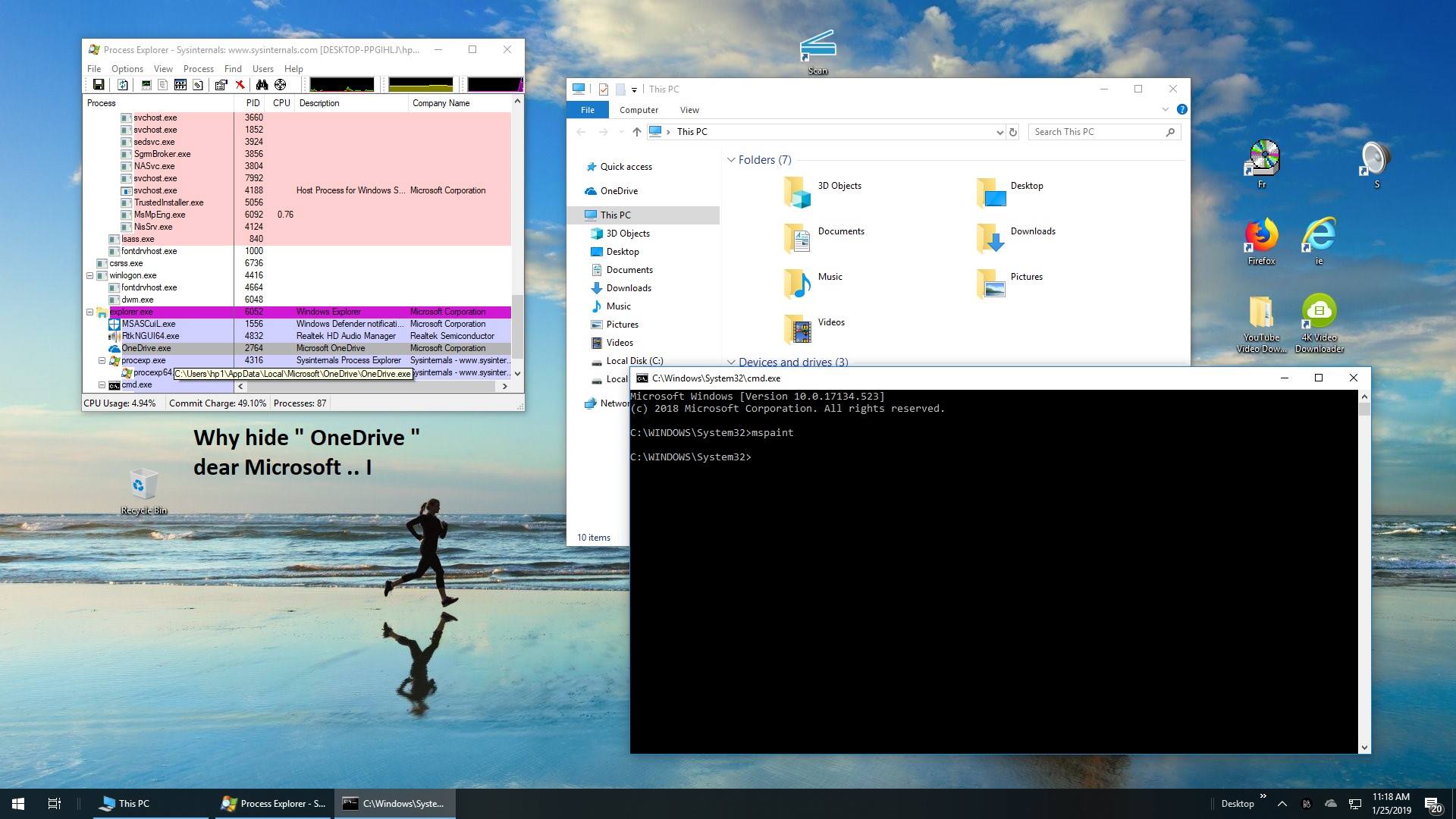
Task: Sort processes by CPU column header
Action: (281, 103)
